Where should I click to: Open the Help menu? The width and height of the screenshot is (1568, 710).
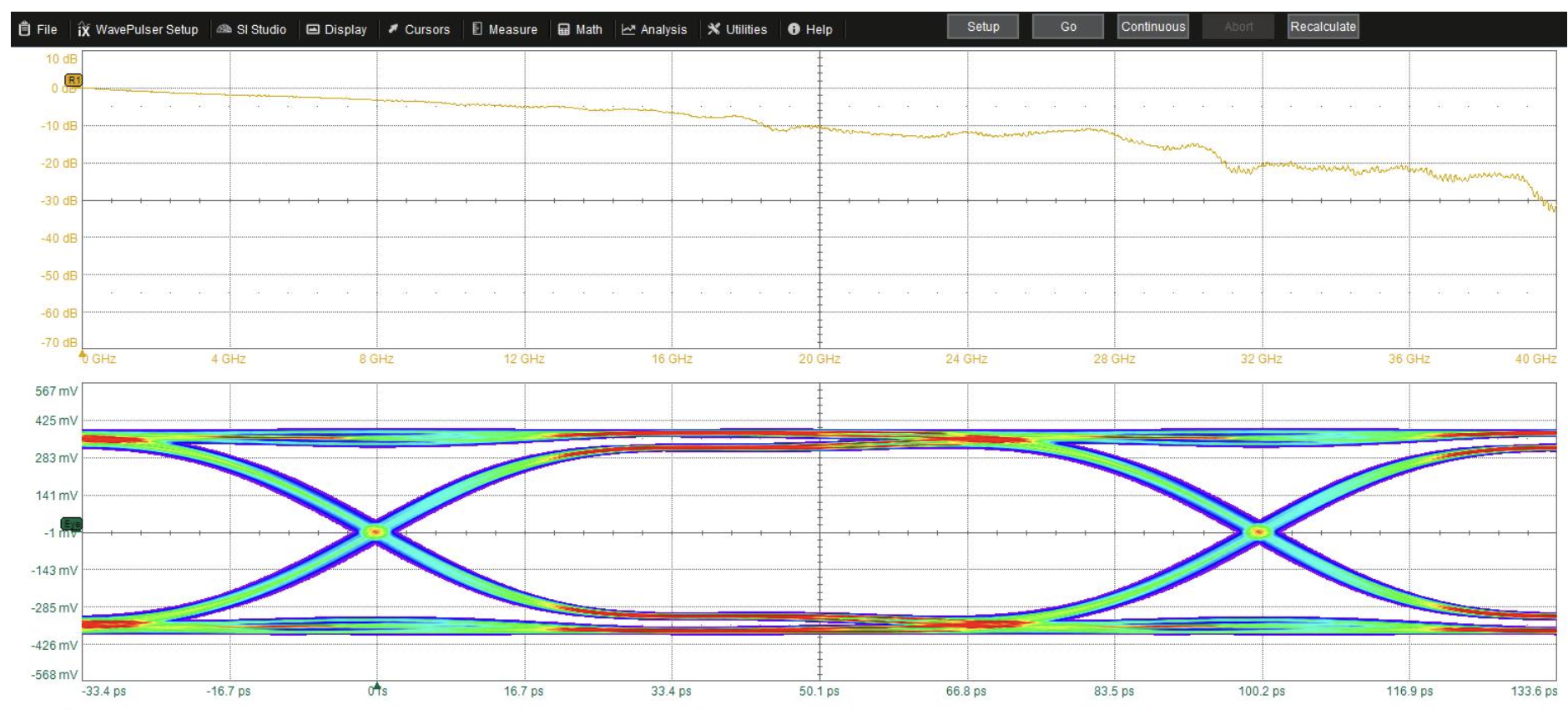(810, 29)
